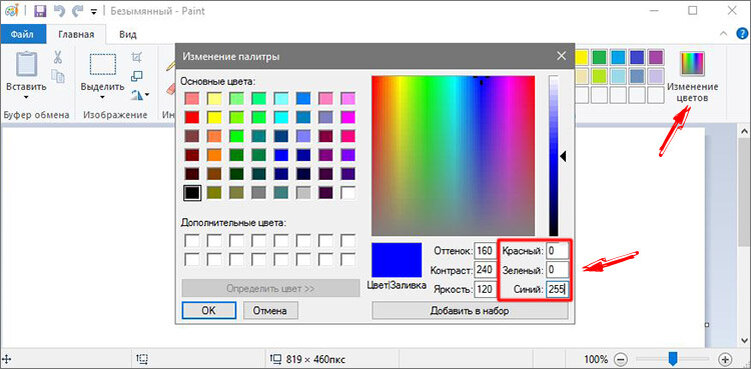Click the Синий value field
Image resolution: width=751 pixels, height=369 pixels.
pyautogui.click(x=557, y=289)
